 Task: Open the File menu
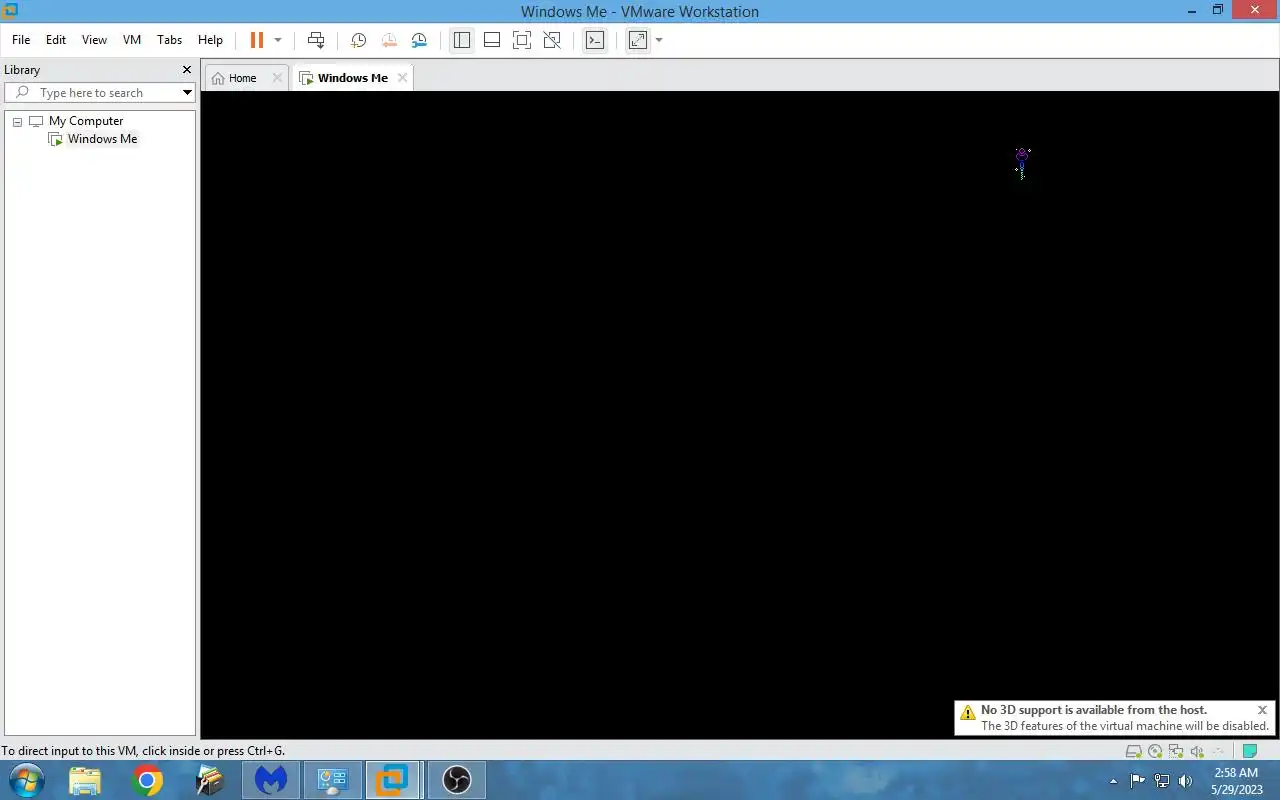pyautogui.click(x=21, y=40)
